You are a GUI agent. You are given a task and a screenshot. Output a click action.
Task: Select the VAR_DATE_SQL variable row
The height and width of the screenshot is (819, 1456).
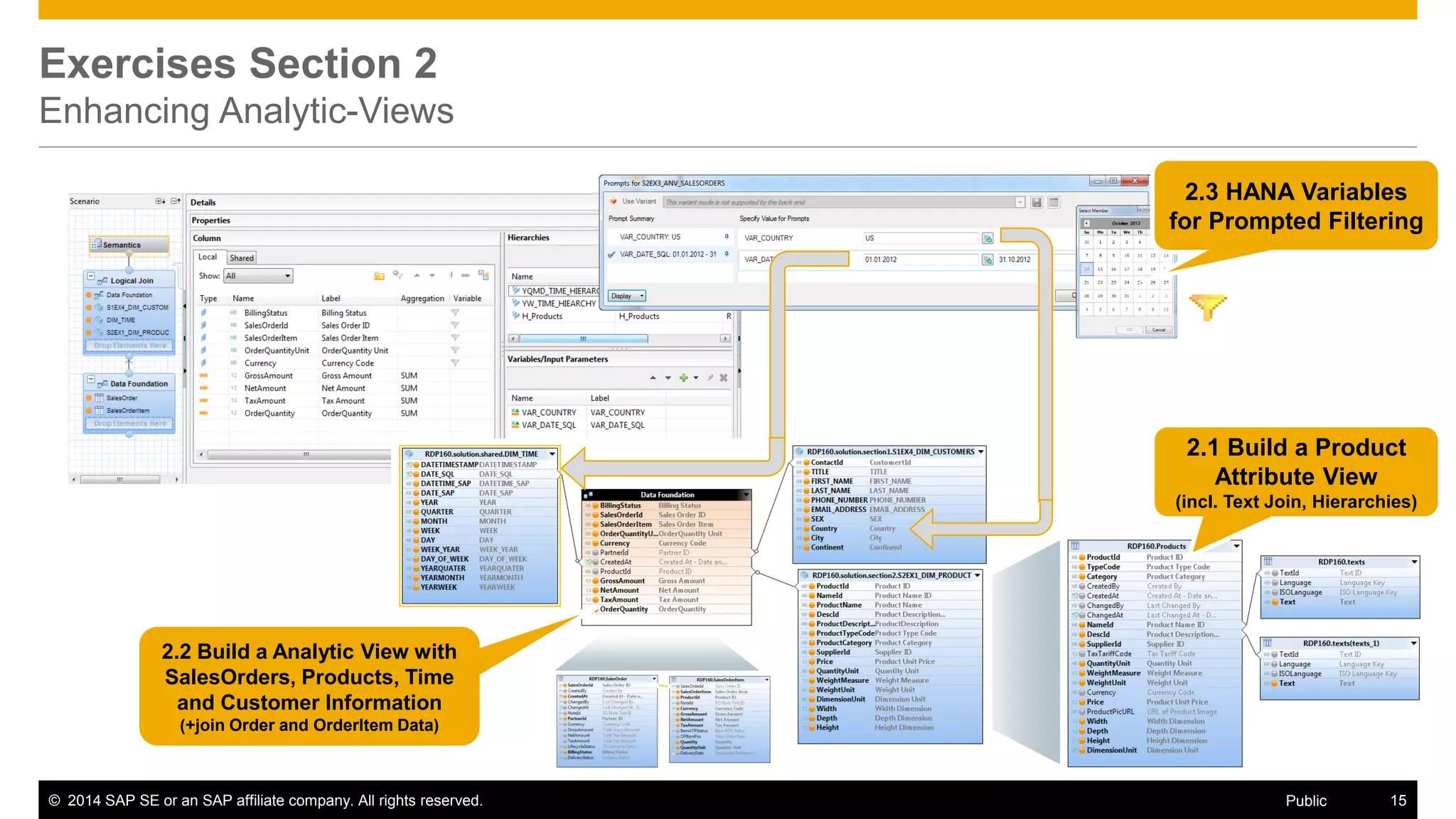620,425
